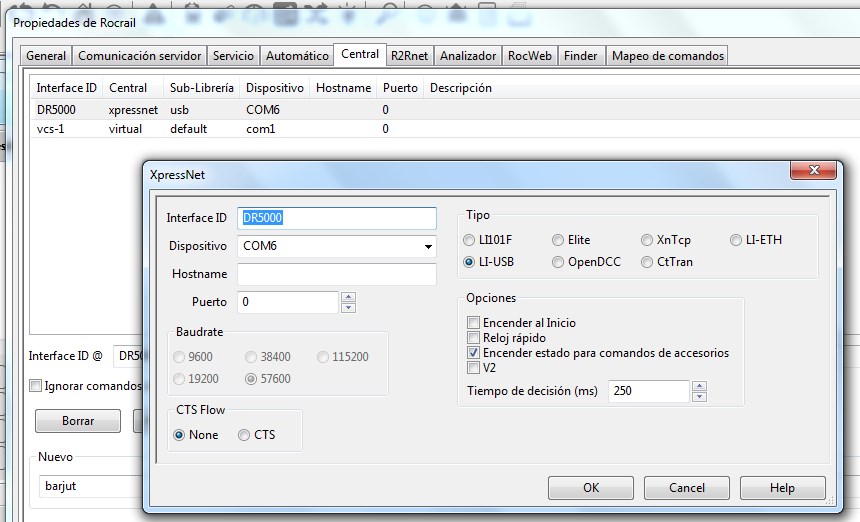Screen dimensions: 860x522
Task: Open the R2Rnet tab
Action: (x=409, y=56)
